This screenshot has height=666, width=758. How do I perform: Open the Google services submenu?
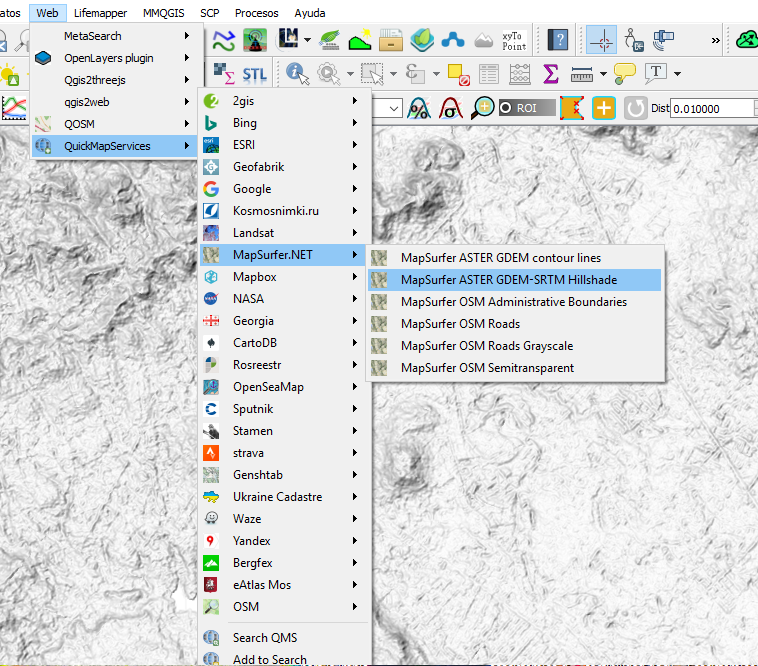click(285, 189)
